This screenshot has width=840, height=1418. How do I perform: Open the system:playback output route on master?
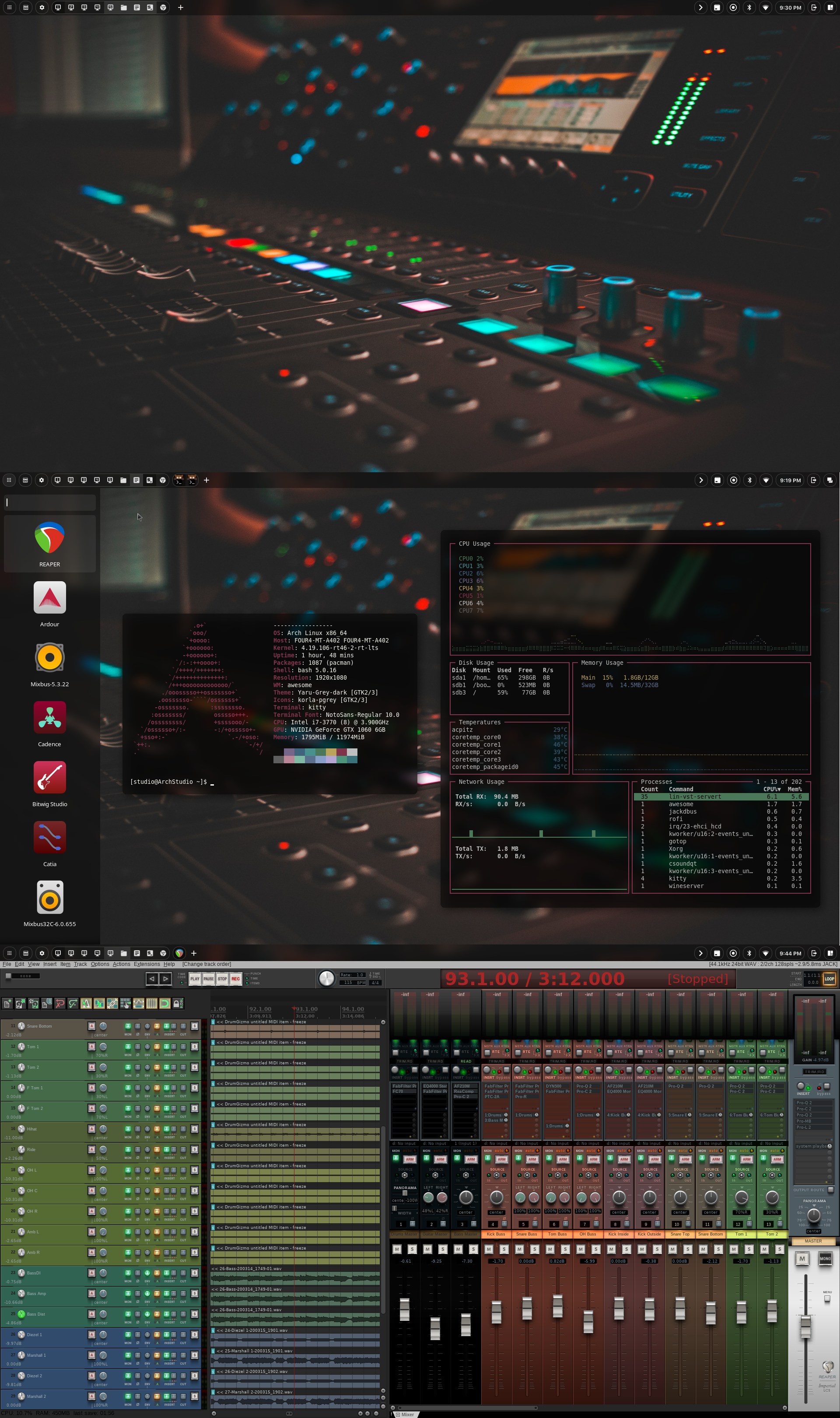pos(814,1146)
